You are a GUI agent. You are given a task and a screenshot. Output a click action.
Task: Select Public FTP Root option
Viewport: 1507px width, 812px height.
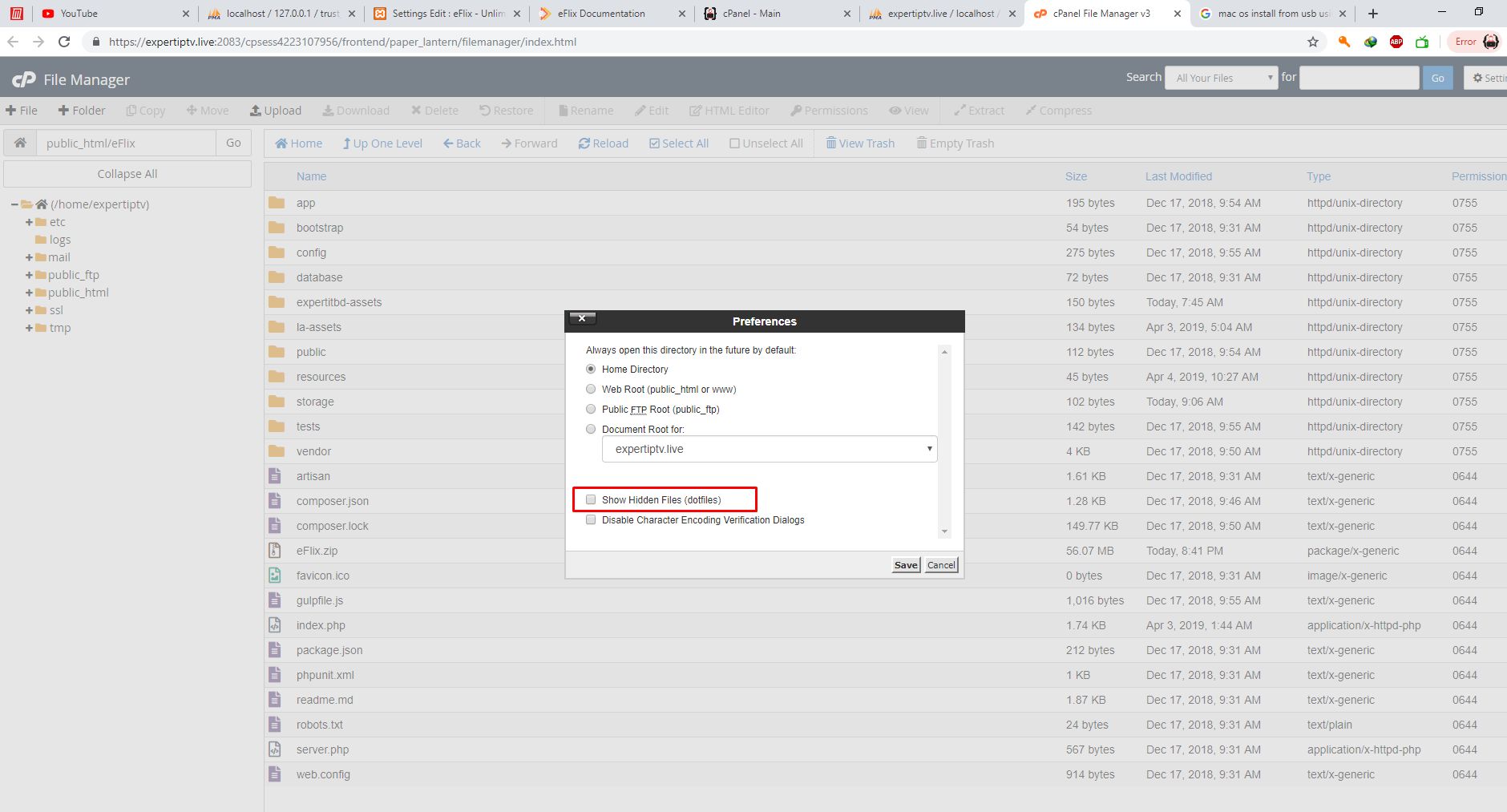(x=591, y=410)
